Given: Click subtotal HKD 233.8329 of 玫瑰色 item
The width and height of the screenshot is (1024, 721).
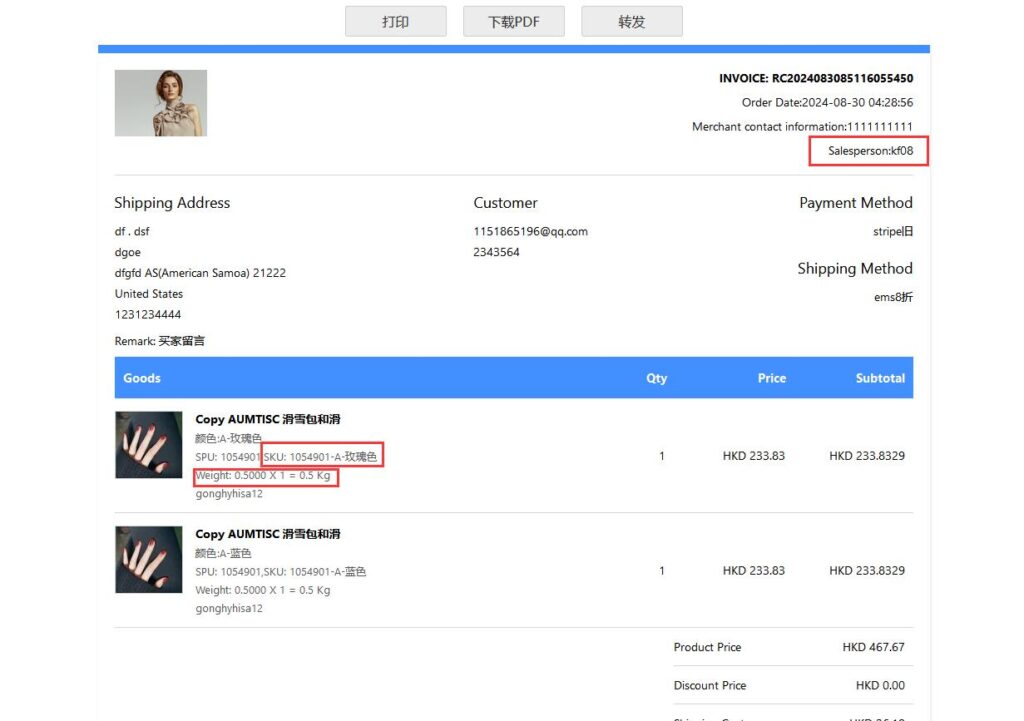Looking at the screenshot, I should 867,456.
